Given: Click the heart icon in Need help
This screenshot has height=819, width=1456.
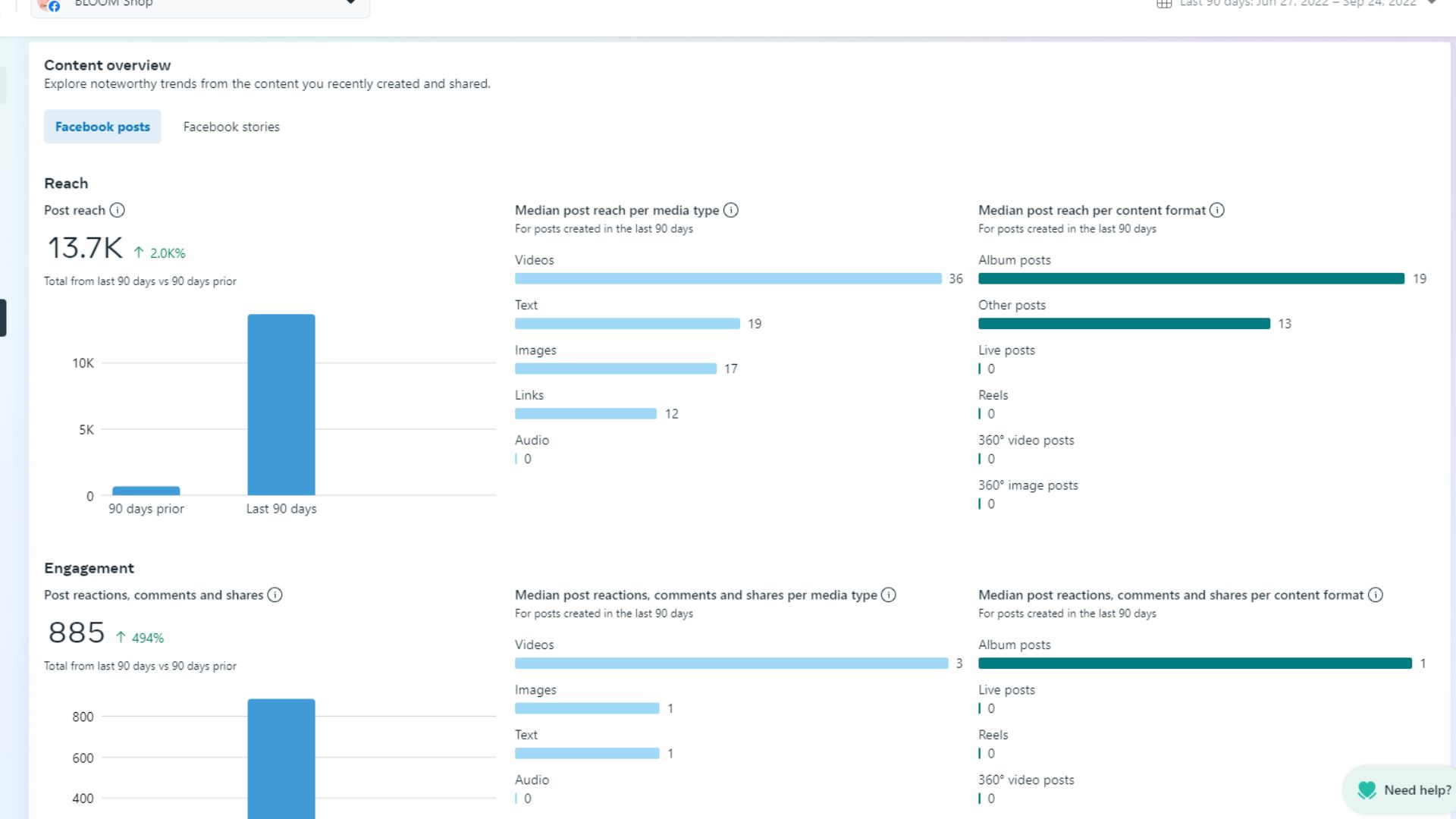Looking at the screenshot, I should tap(1367, 790).
